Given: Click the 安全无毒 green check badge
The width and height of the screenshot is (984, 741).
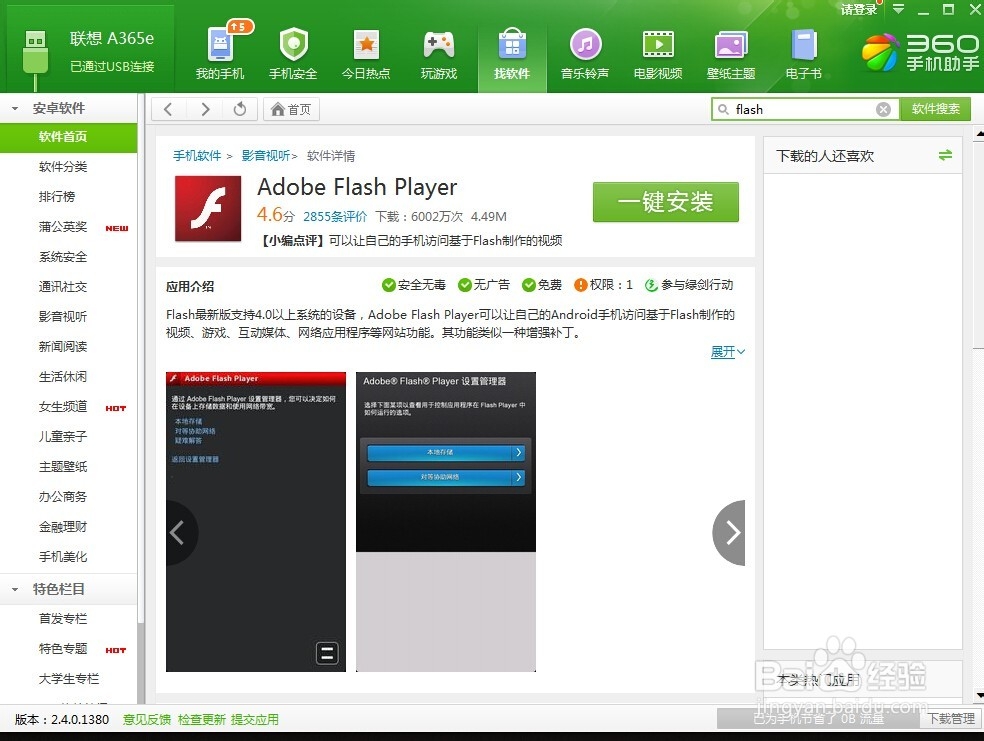Looking at the screenshot, I should click(x=414, y=285).
